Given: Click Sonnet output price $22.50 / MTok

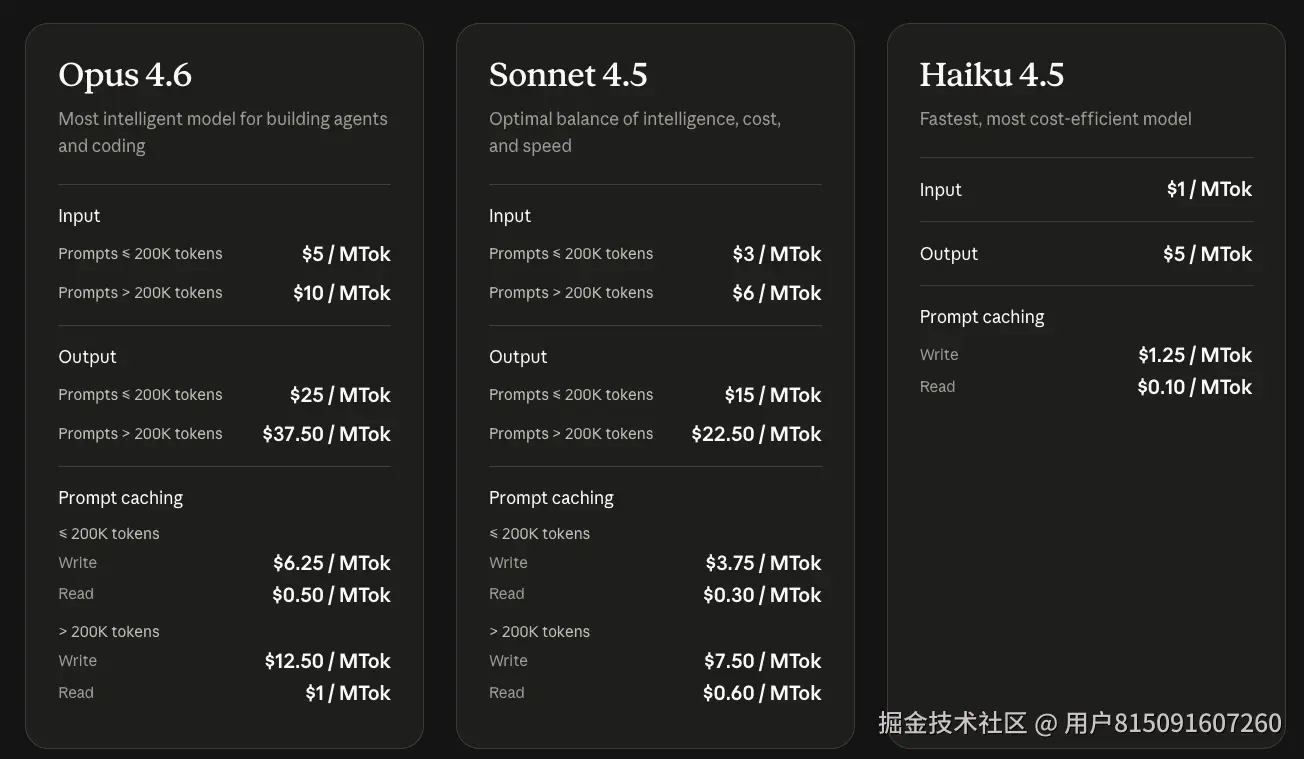Looking at the screenshot, I should tap(757, 434).
